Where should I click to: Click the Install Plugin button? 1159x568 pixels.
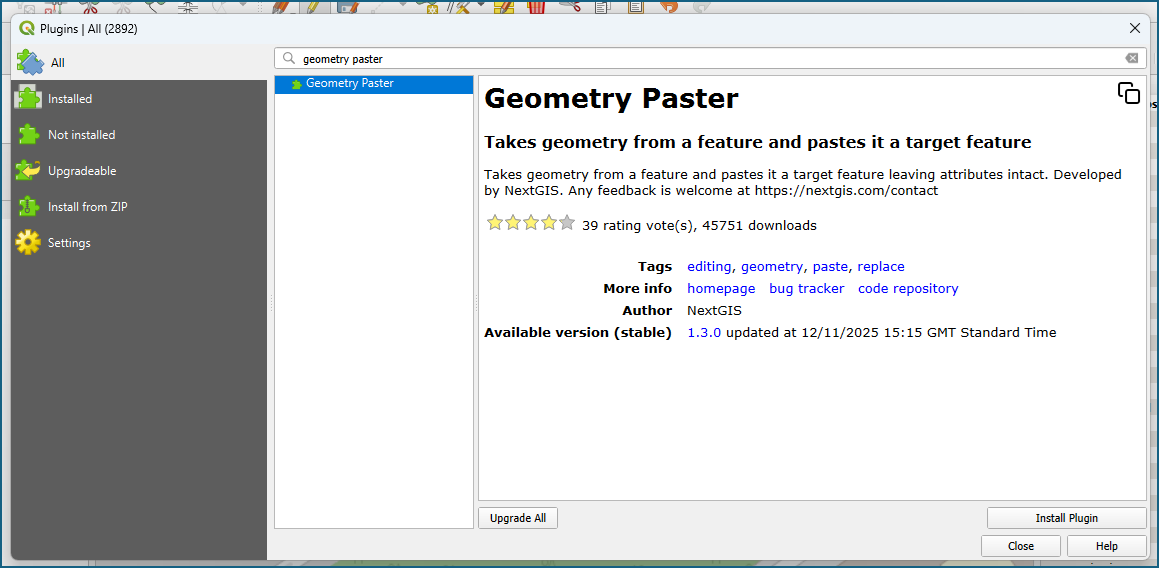point(1067,518)
